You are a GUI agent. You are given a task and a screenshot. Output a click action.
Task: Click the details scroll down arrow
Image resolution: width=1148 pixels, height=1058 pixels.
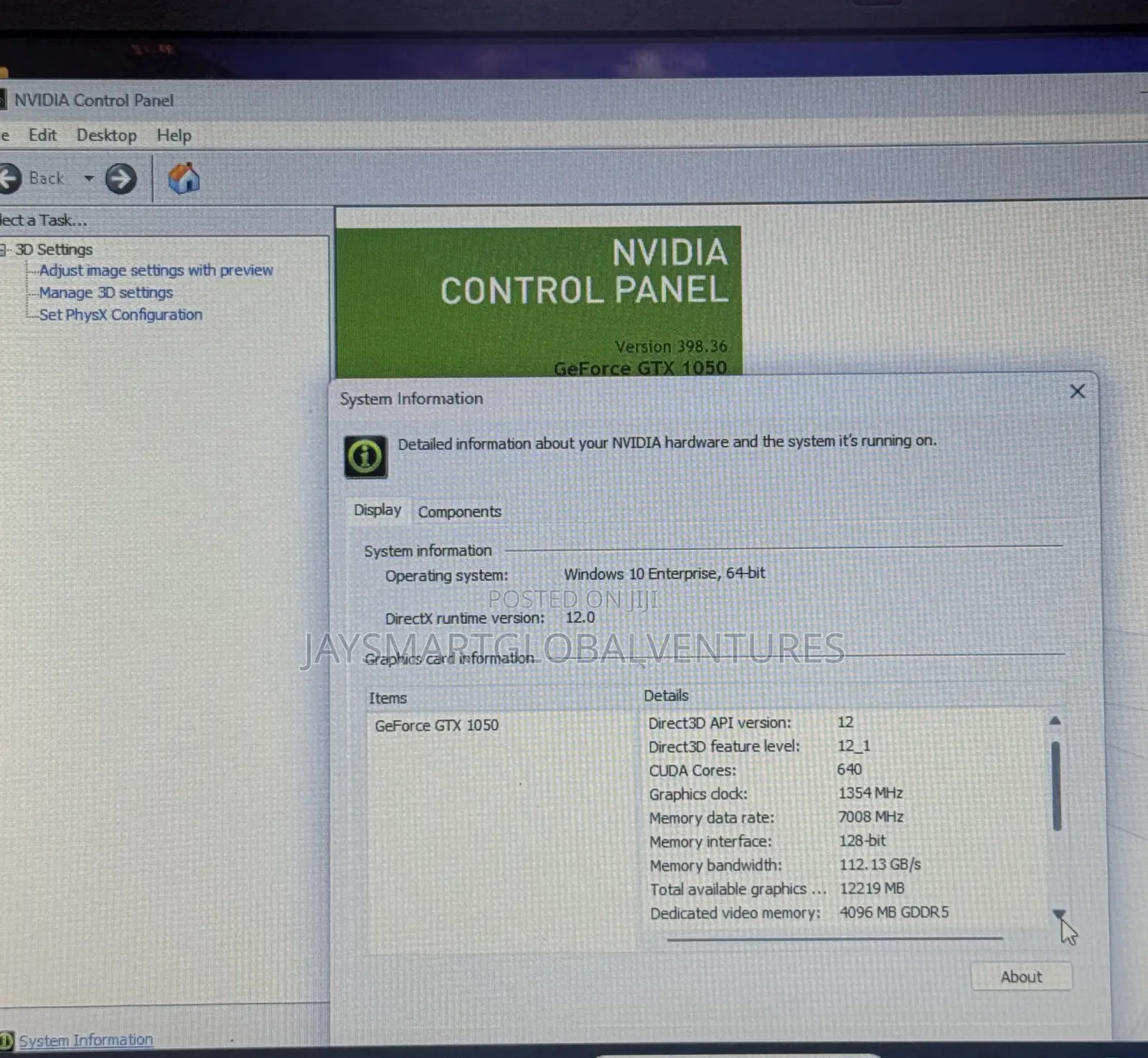[1058, 914]
